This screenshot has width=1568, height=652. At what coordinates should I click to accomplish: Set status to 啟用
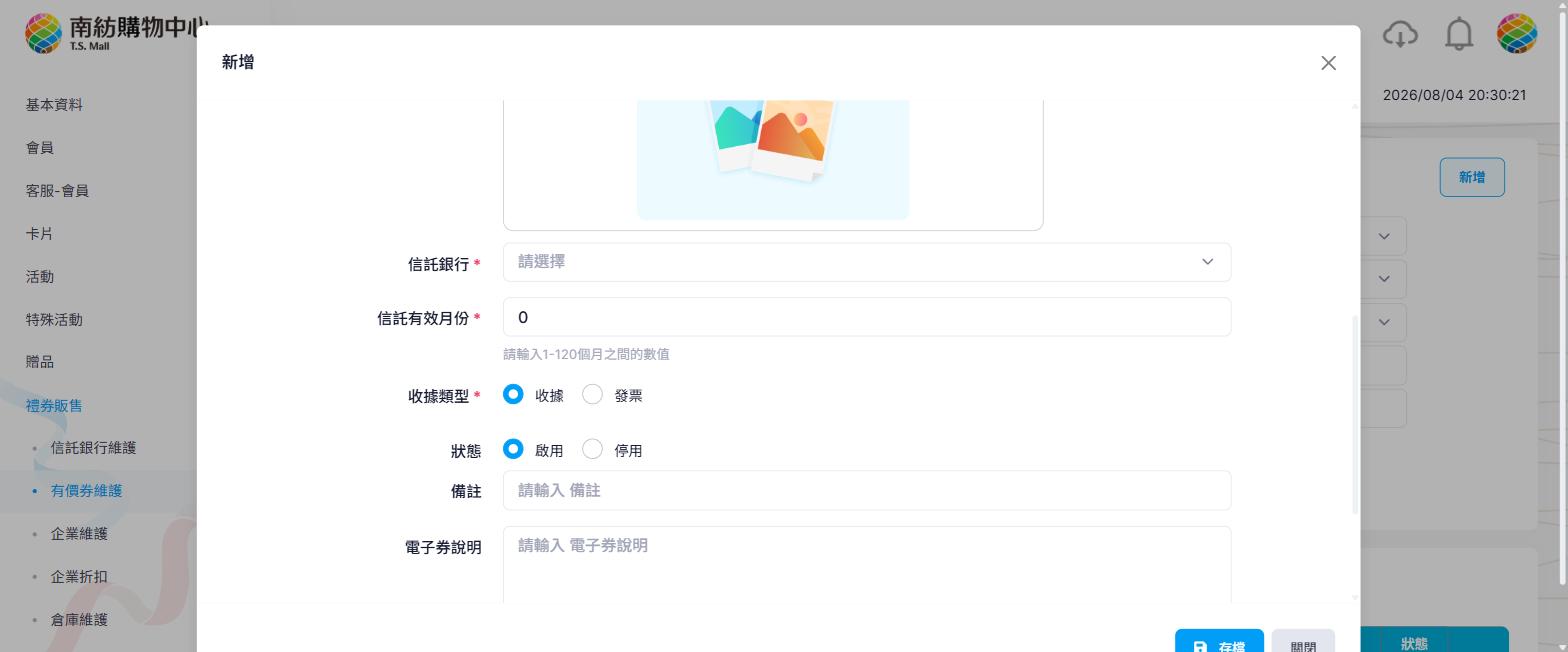[x=513, y=450]
